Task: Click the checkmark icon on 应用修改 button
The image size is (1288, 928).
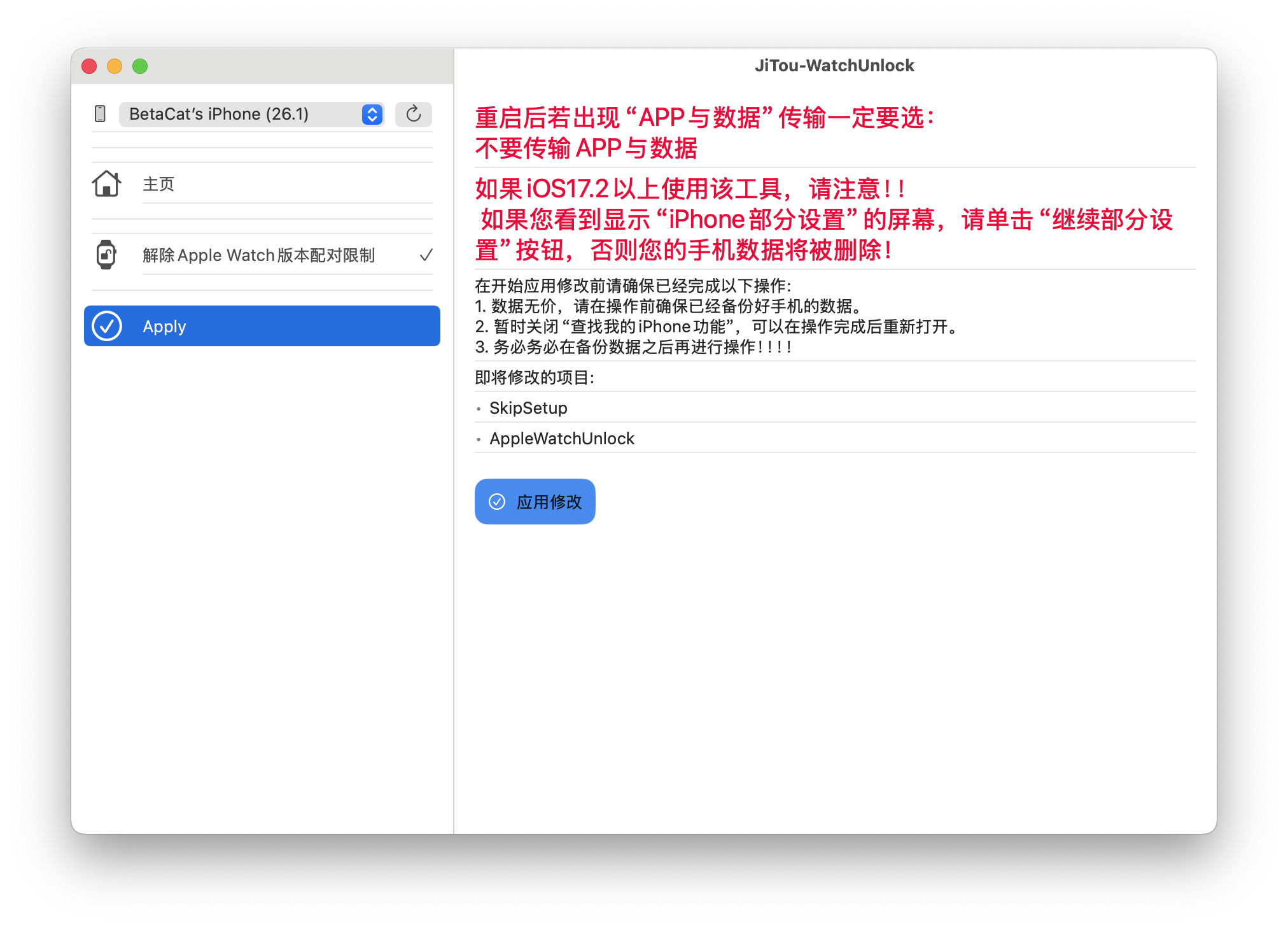Action: [x=498, y=502]
